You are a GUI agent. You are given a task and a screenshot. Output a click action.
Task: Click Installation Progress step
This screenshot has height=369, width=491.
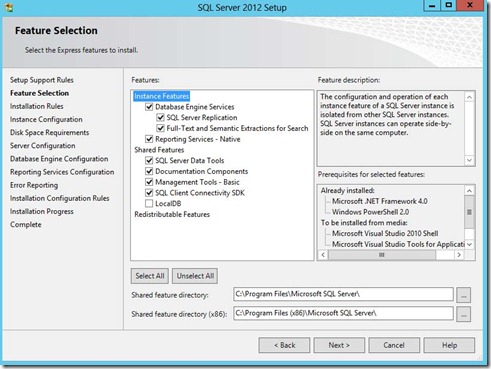pos(42,211)
